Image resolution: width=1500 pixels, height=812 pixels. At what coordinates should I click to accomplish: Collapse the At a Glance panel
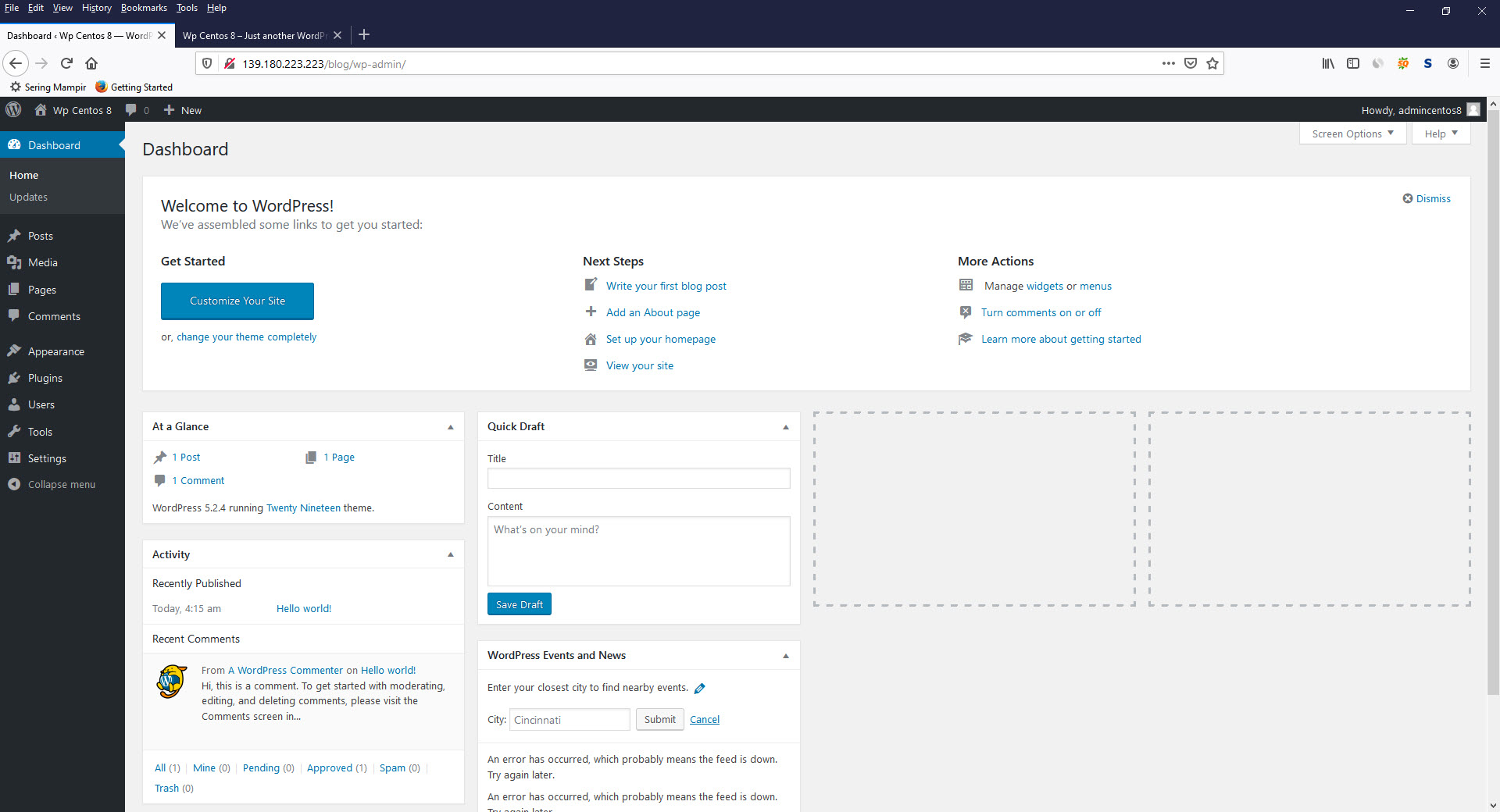[451, 426]
